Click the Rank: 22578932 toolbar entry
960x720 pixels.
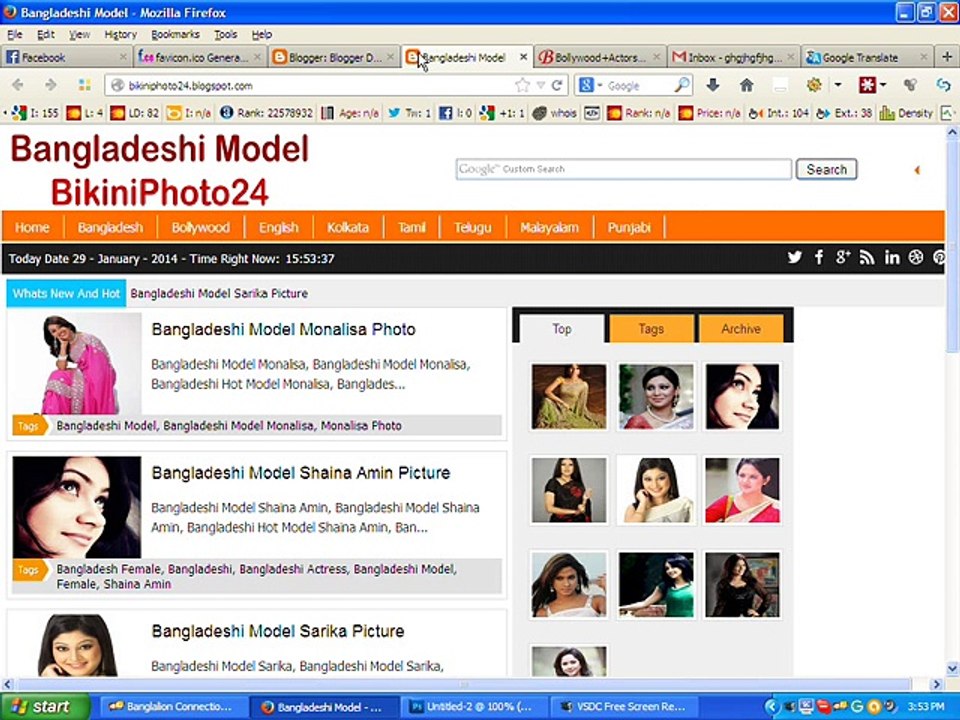(266, 113)
